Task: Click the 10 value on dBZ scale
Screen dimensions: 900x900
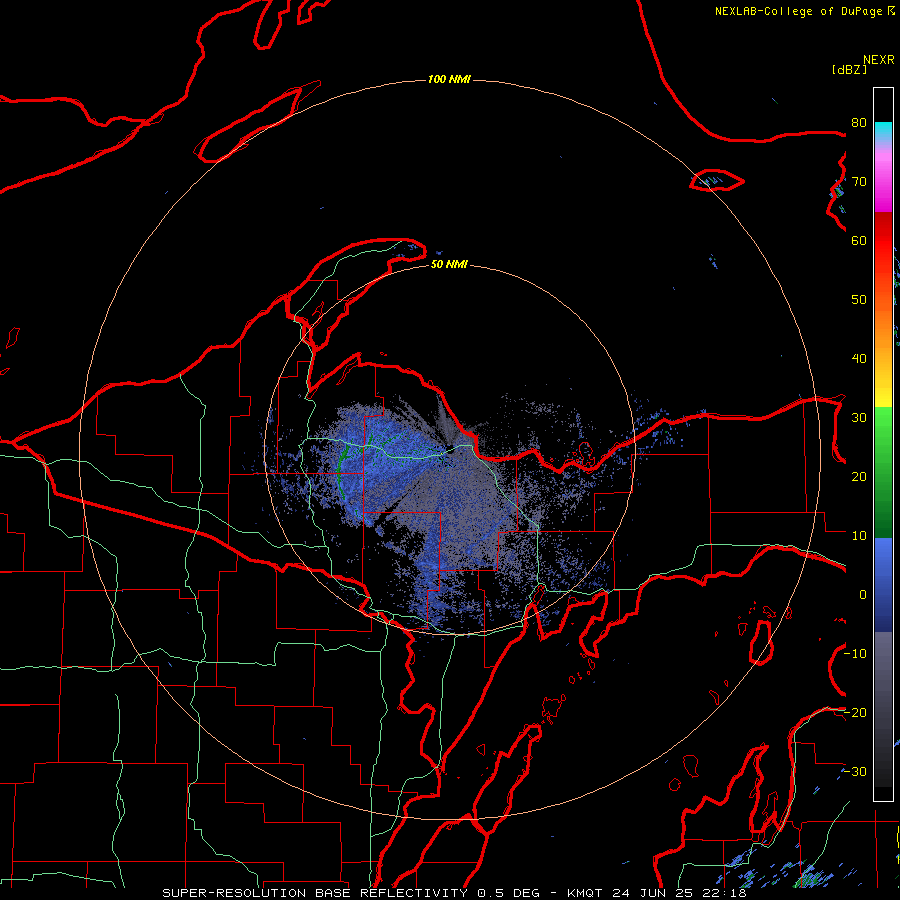Action: (859, 536)
